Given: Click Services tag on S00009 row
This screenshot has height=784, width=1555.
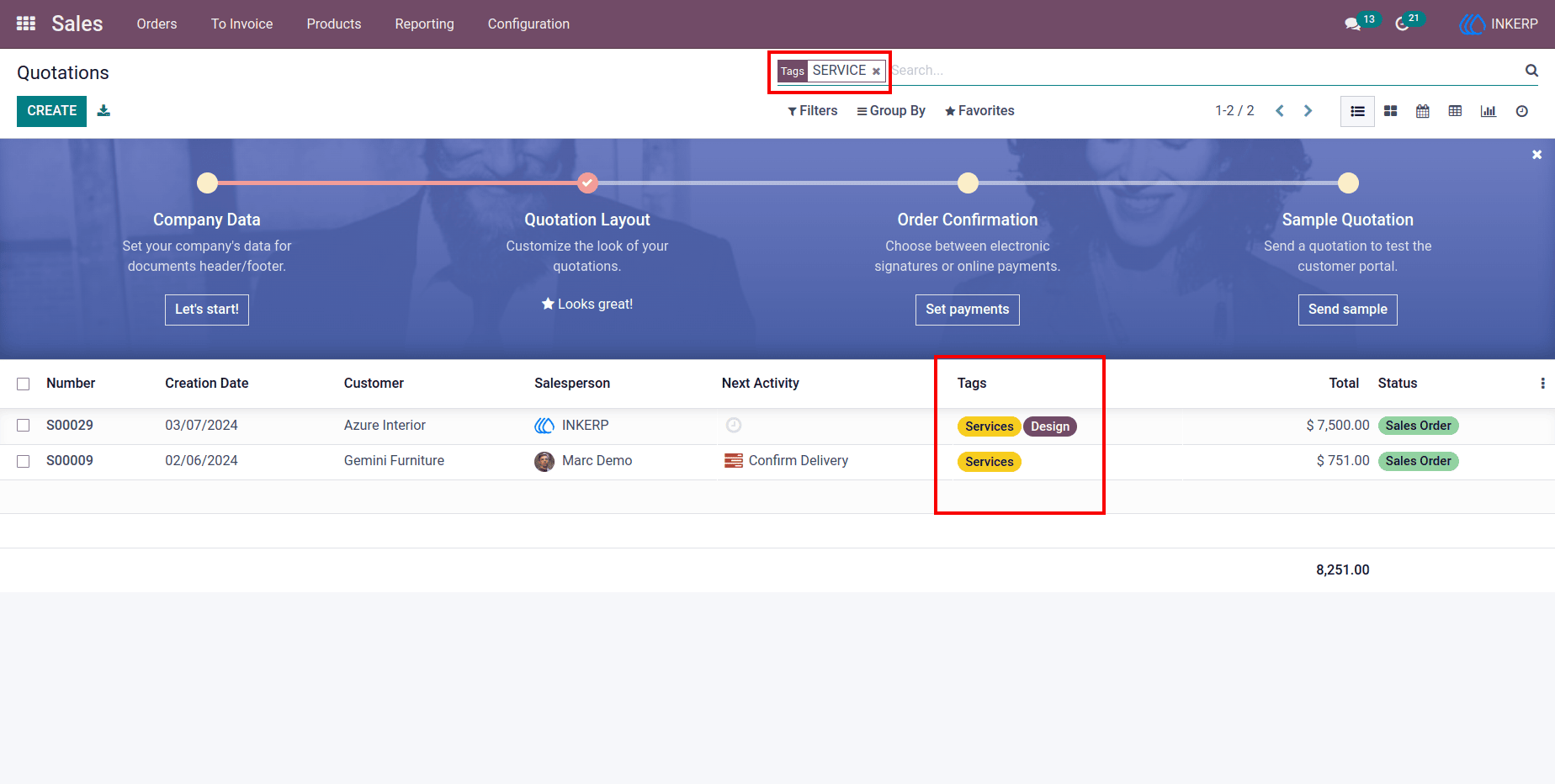Looking at the screenshot, I should click(x=990, y=462).
